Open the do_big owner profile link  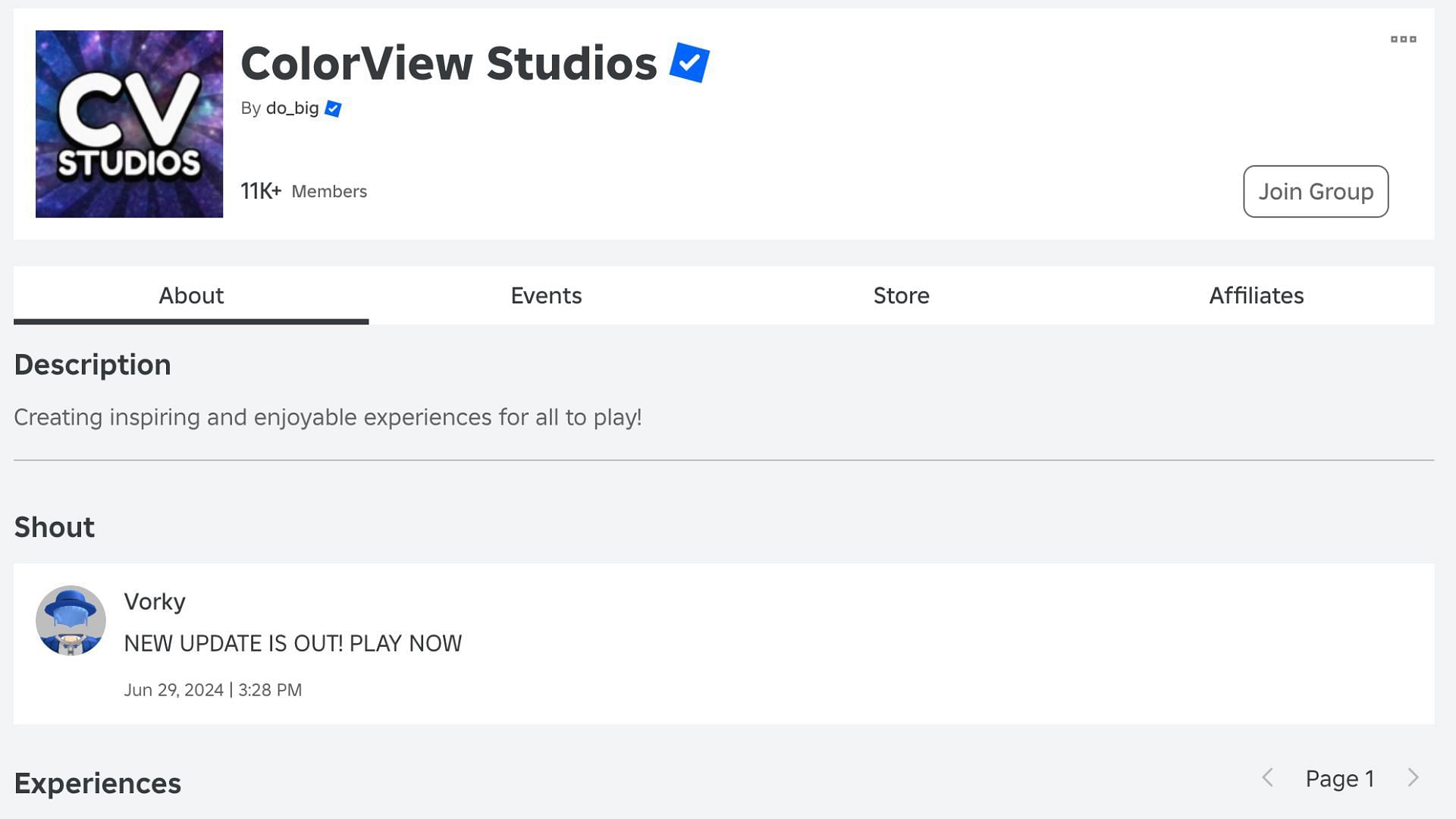point(292,108)
